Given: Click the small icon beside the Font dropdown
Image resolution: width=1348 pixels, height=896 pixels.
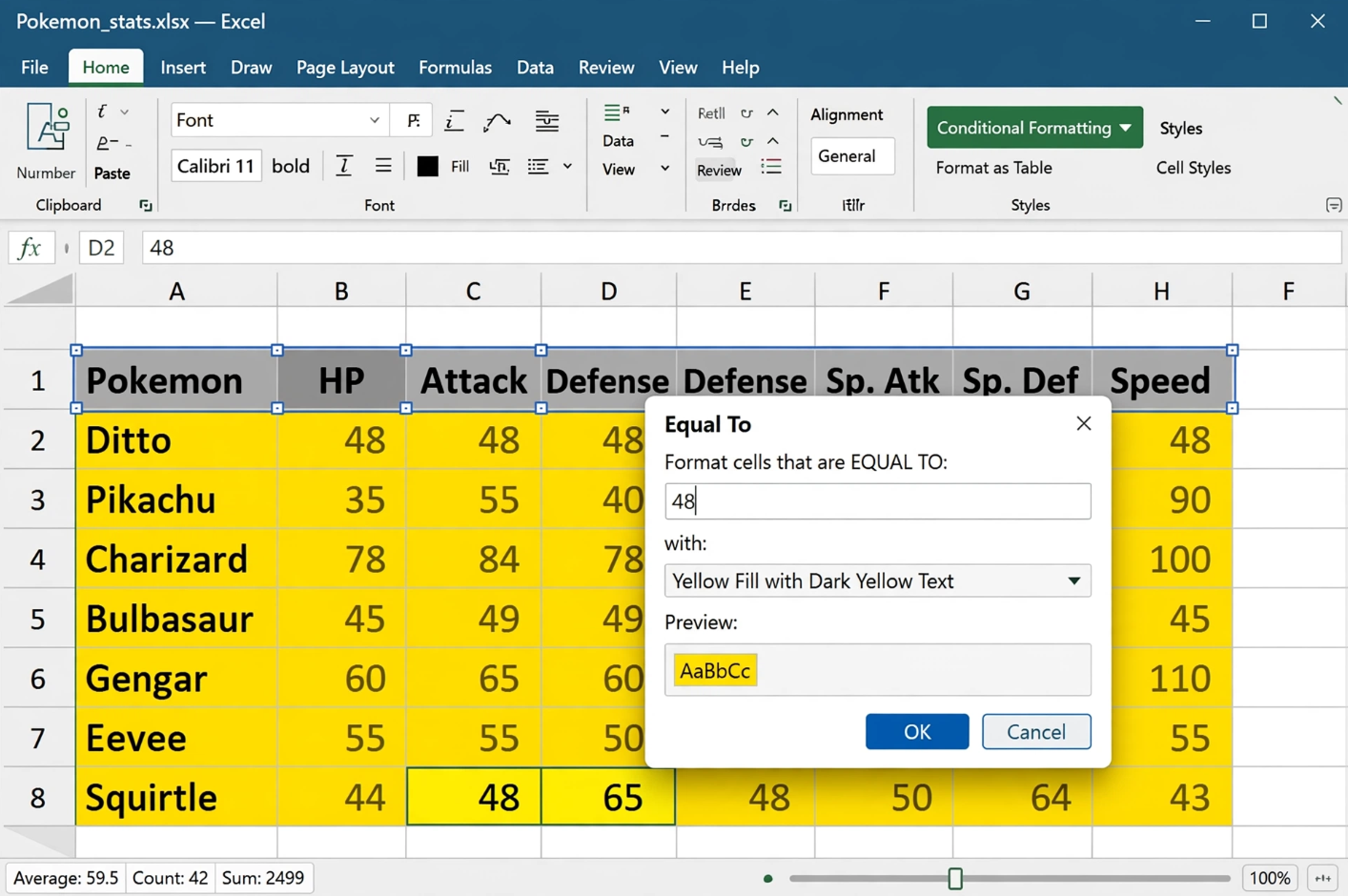Looking at the screenshot, I should [413, 120].
